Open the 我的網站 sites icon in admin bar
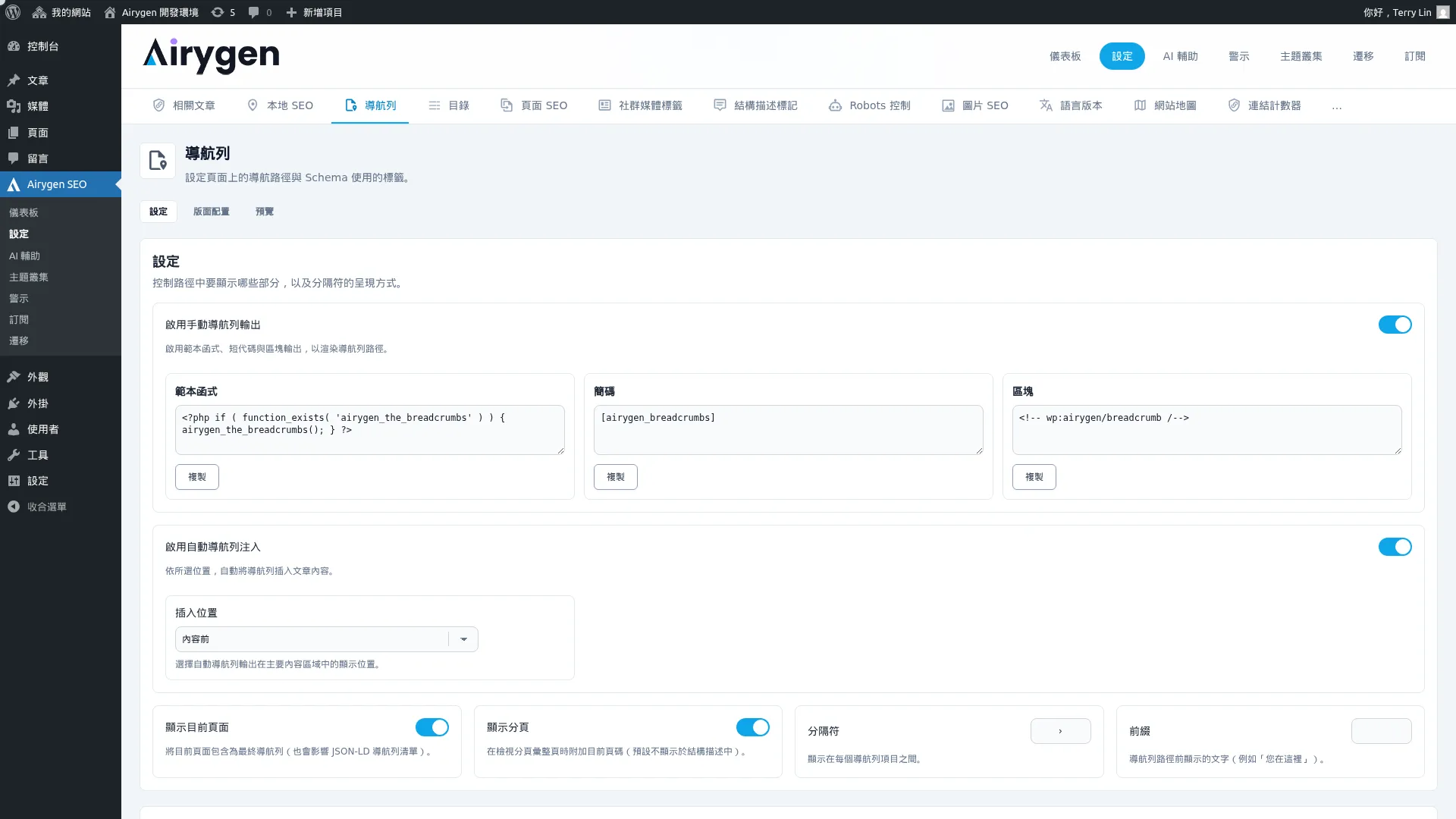Viewport: 1456px width, 819px height. [x=39, y=12]
